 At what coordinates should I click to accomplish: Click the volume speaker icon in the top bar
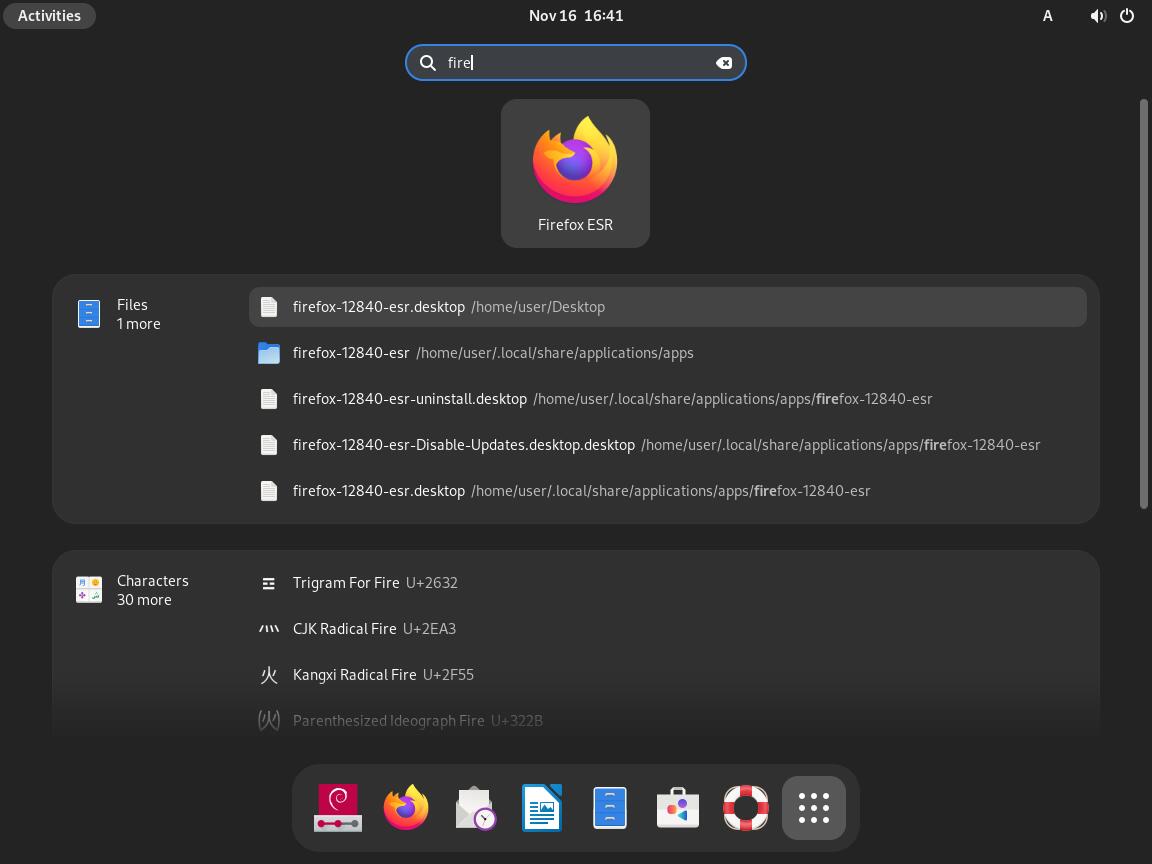pos(1098,15)
